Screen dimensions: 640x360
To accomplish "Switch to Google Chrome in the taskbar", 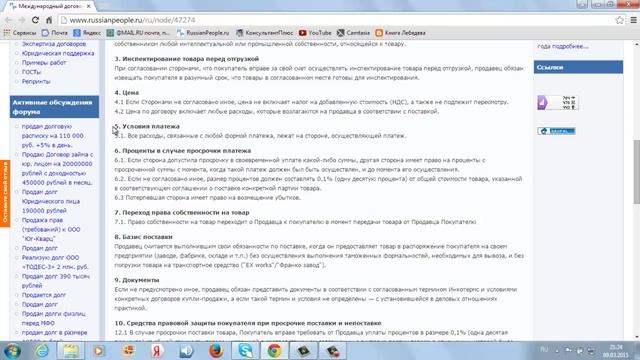I will [274, 351].
